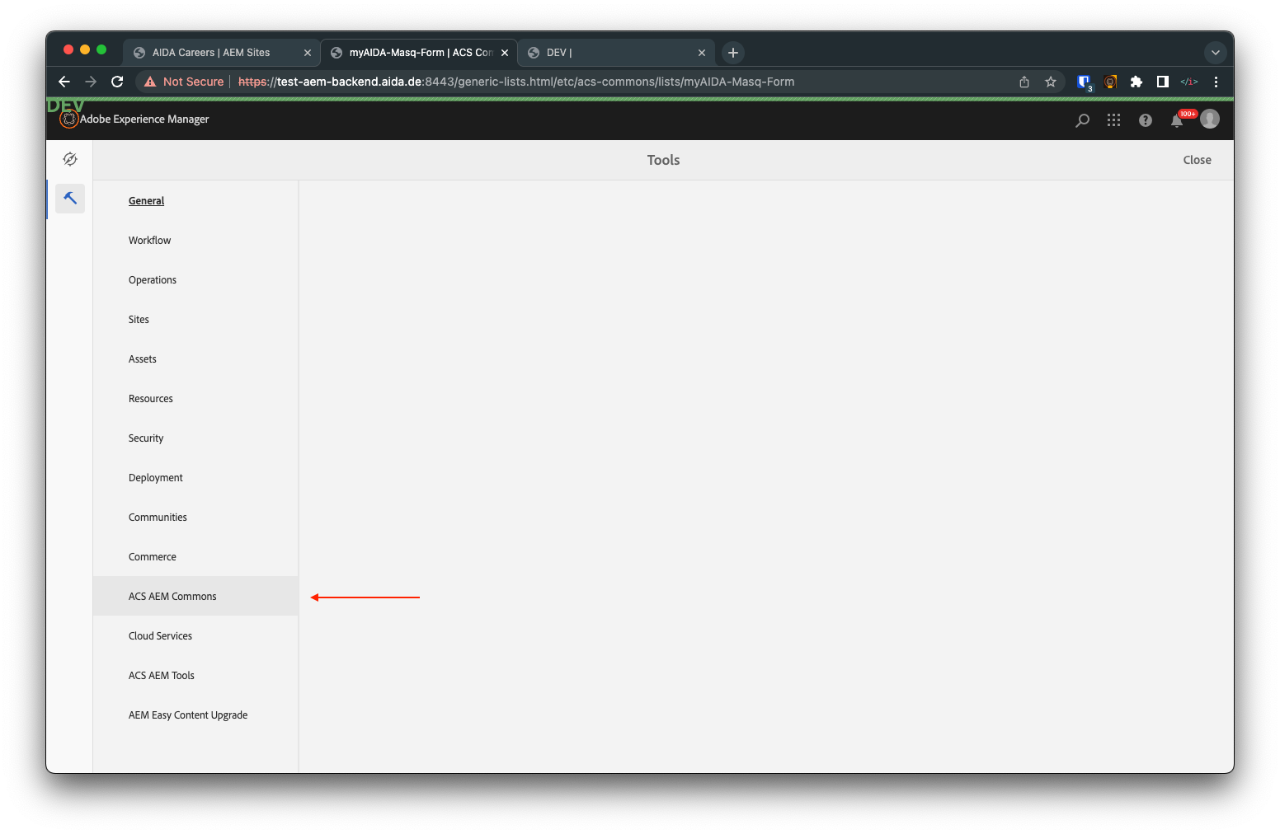Open the AEM help question mark icon
This screenshot has width=1280, height=834.
click(1145, 120)
